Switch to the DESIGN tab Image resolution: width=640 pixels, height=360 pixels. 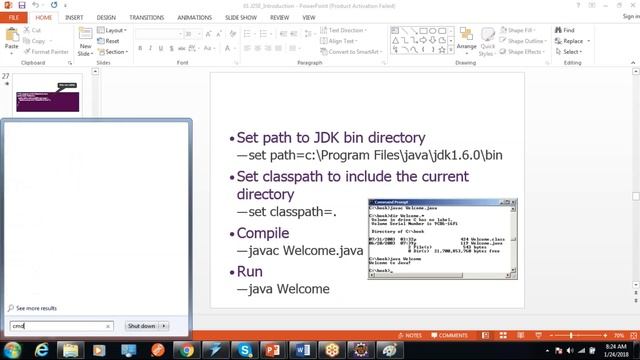click(106, 18)
